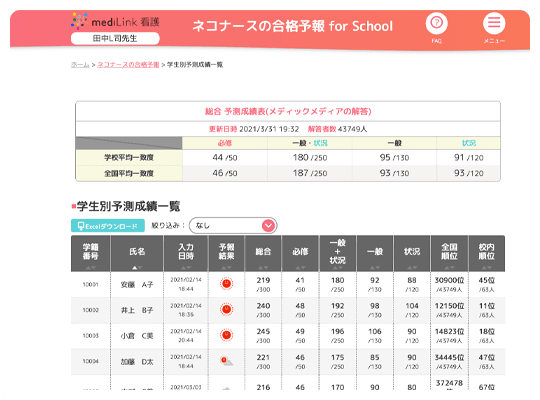Click school rank 18位

(x=486, y=331)
